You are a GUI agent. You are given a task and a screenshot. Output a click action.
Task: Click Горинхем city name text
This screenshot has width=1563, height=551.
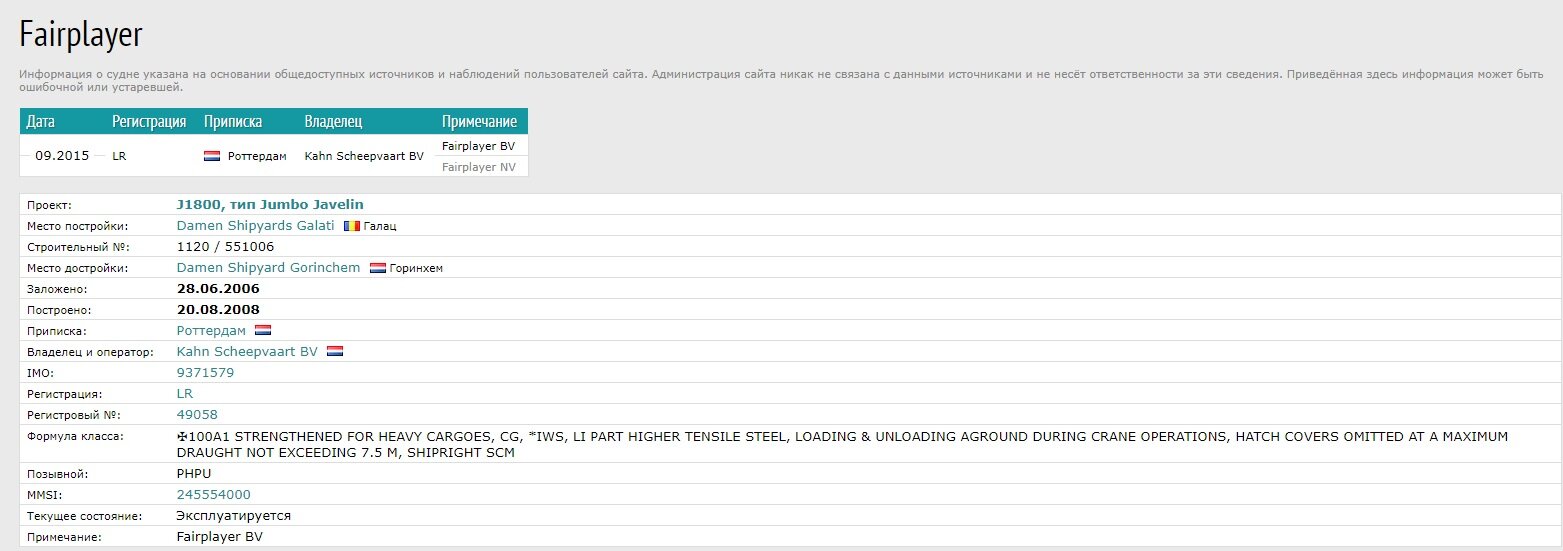pos(416,268)
